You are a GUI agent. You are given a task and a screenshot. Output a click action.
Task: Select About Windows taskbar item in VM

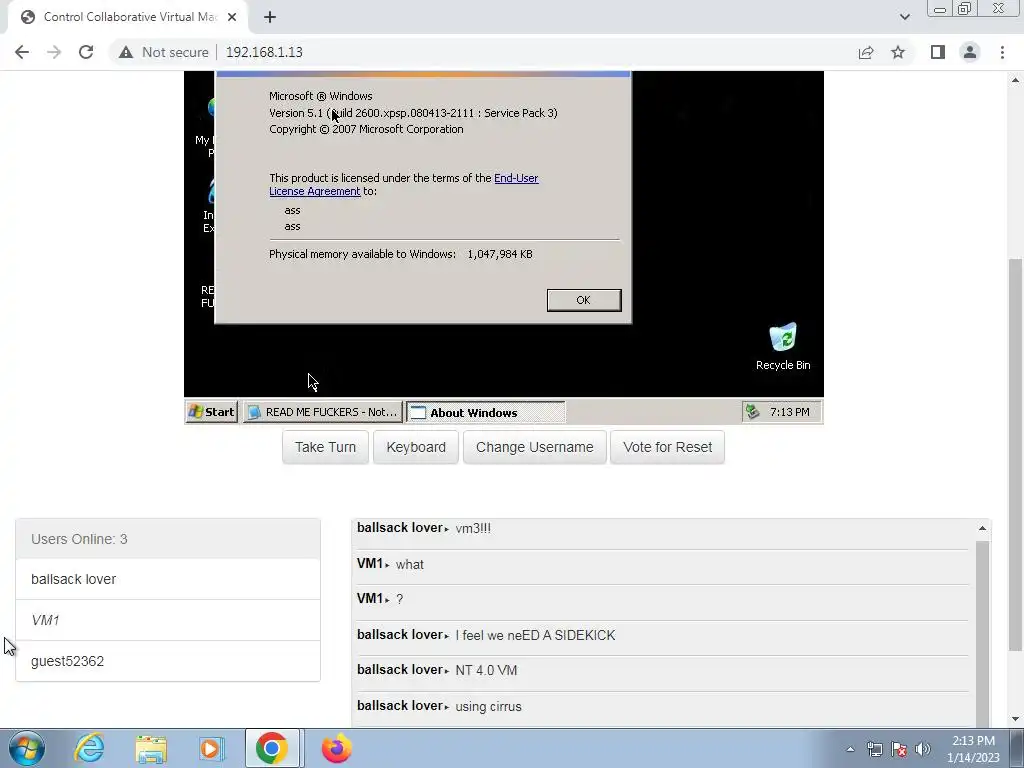click(485, 412)
